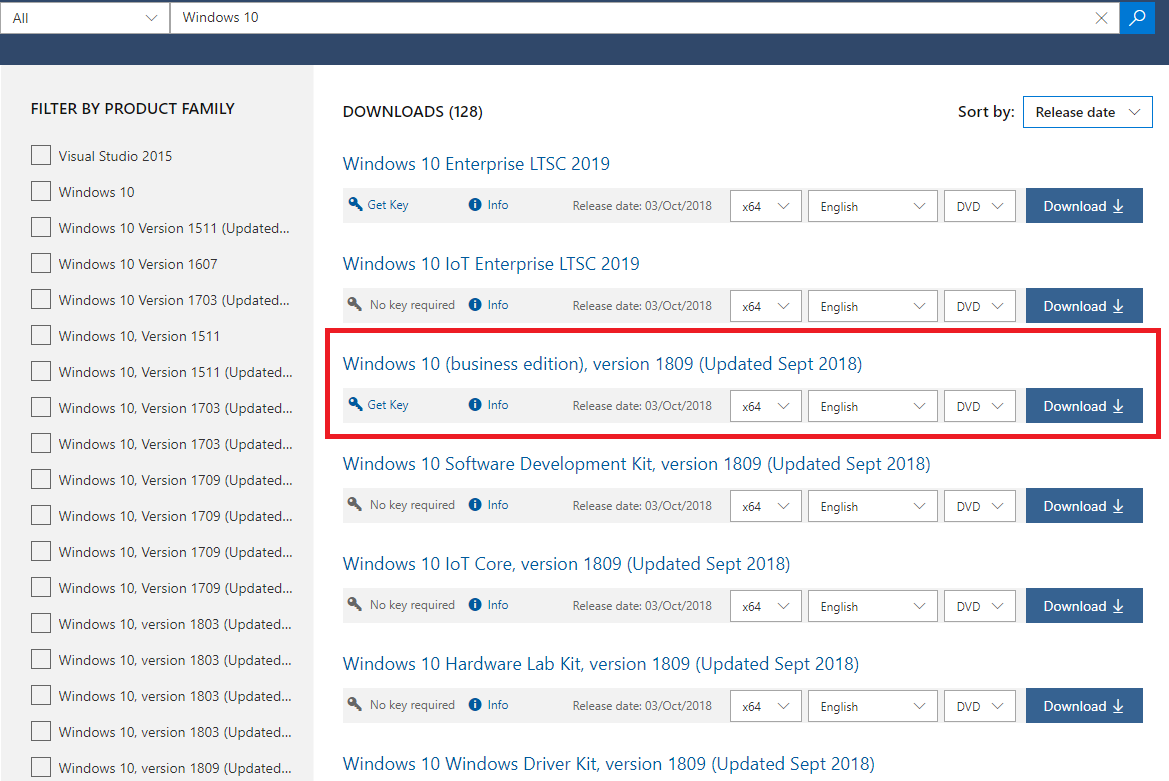This screenshot has height=781, width=1169.
Task: Download Windows 10 Enterprise LTSC 2019
Action: click(x=1084, y=206)
